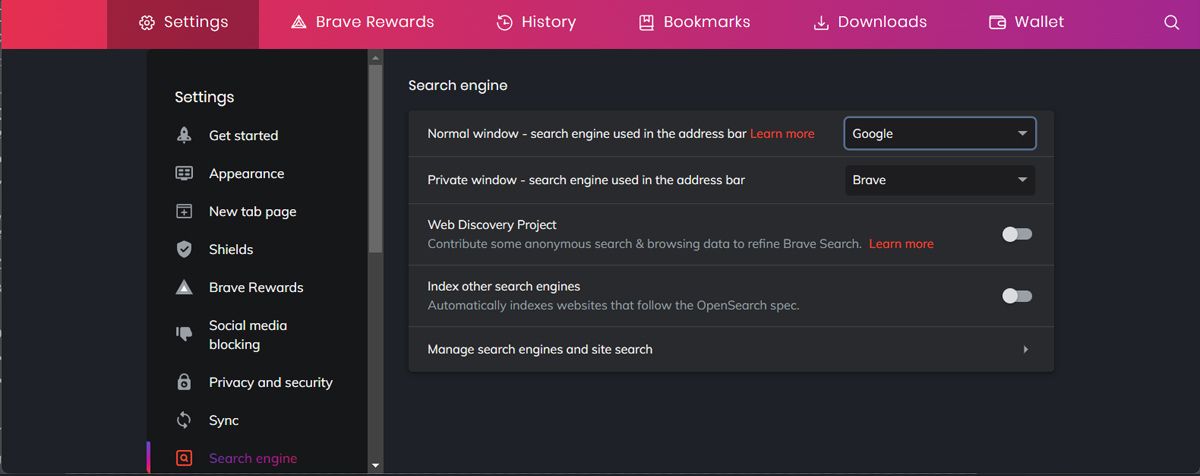Click the search magnifier icon in top bar
This screenshot has height=476, width=1200.
(1172, 22)
